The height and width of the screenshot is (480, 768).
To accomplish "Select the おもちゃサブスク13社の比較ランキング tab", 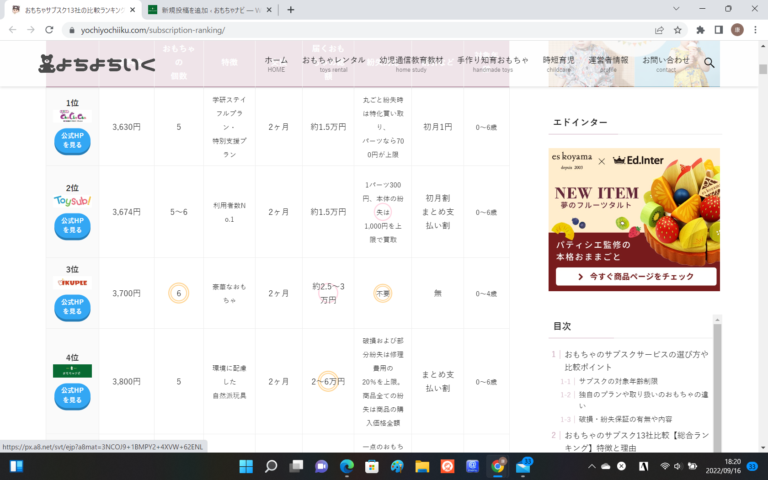I will (73, 9).
